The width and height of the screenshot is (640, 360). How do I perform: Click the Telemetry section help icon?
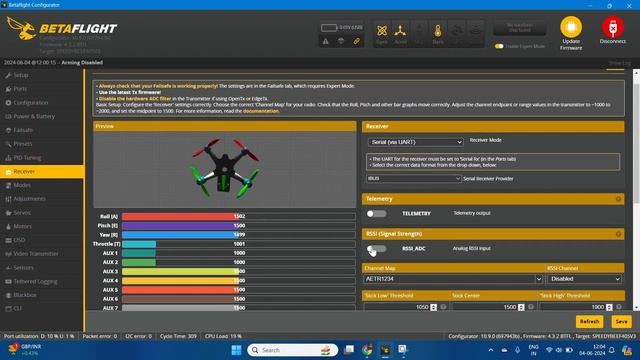point(618,199)
